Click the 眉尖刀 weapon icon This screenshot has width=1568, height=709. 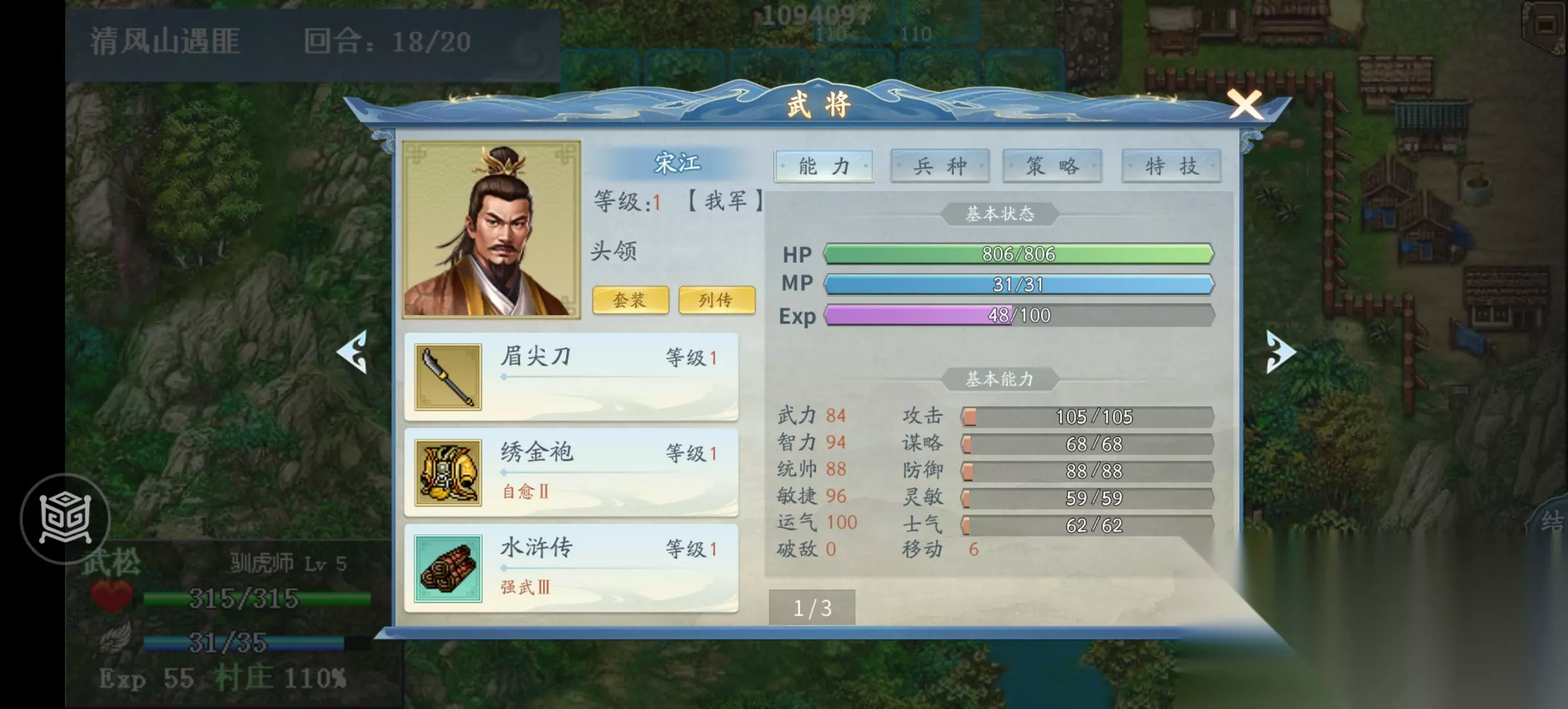448,377
